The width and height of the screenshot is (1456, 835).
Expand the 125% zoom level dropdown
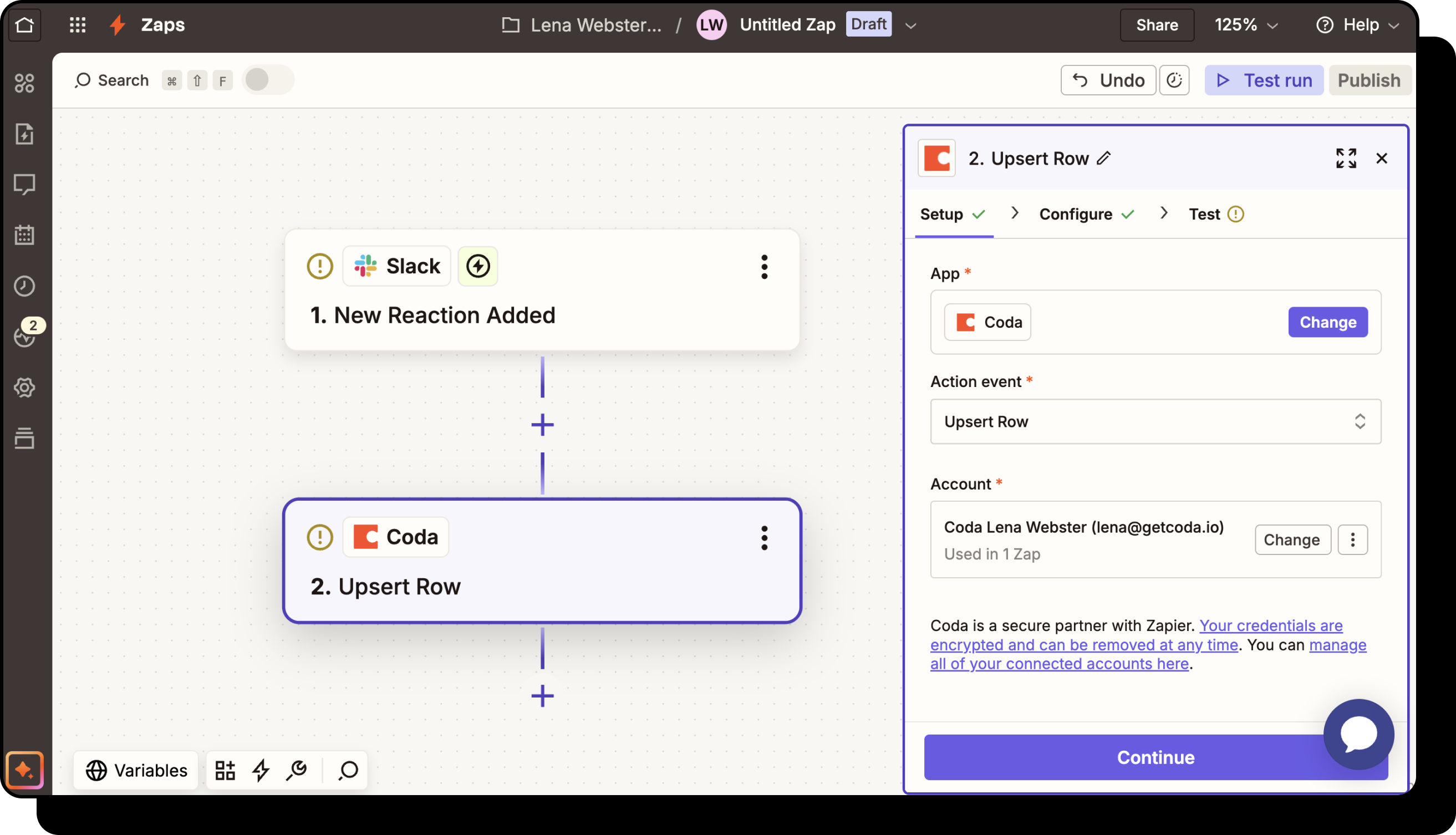coord(1245,24)
